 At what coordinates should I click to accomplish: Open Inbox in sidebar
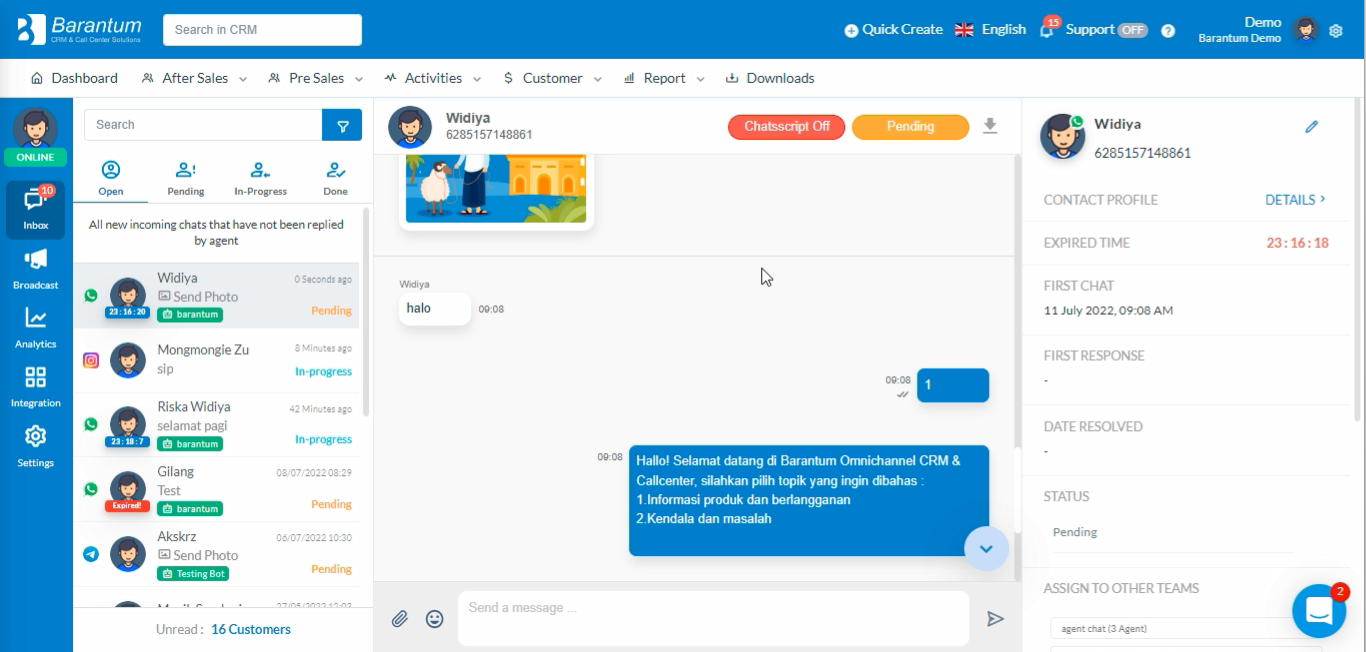pos(36,208)
